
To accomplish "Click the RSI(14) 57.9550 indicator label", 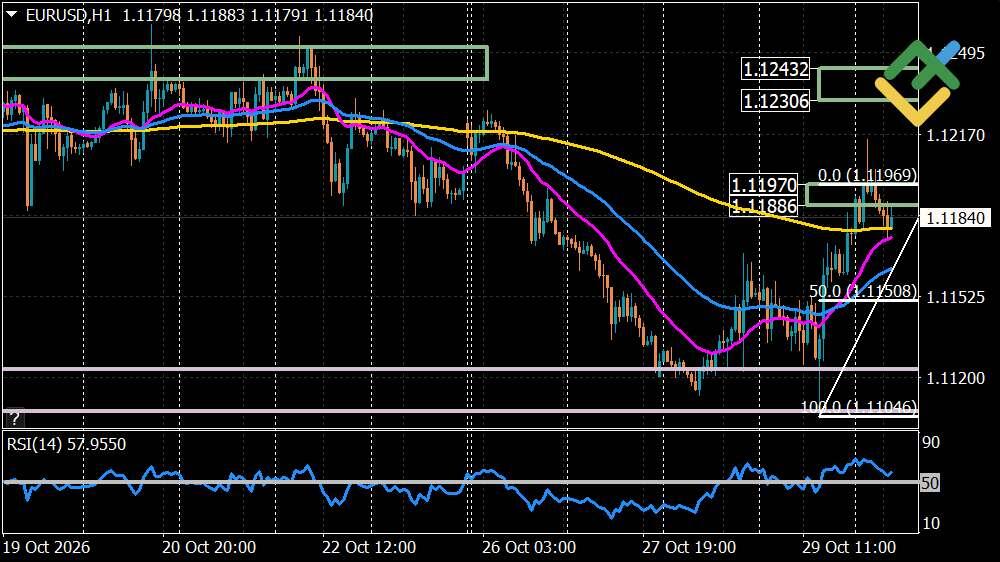I will click(66, 444).
